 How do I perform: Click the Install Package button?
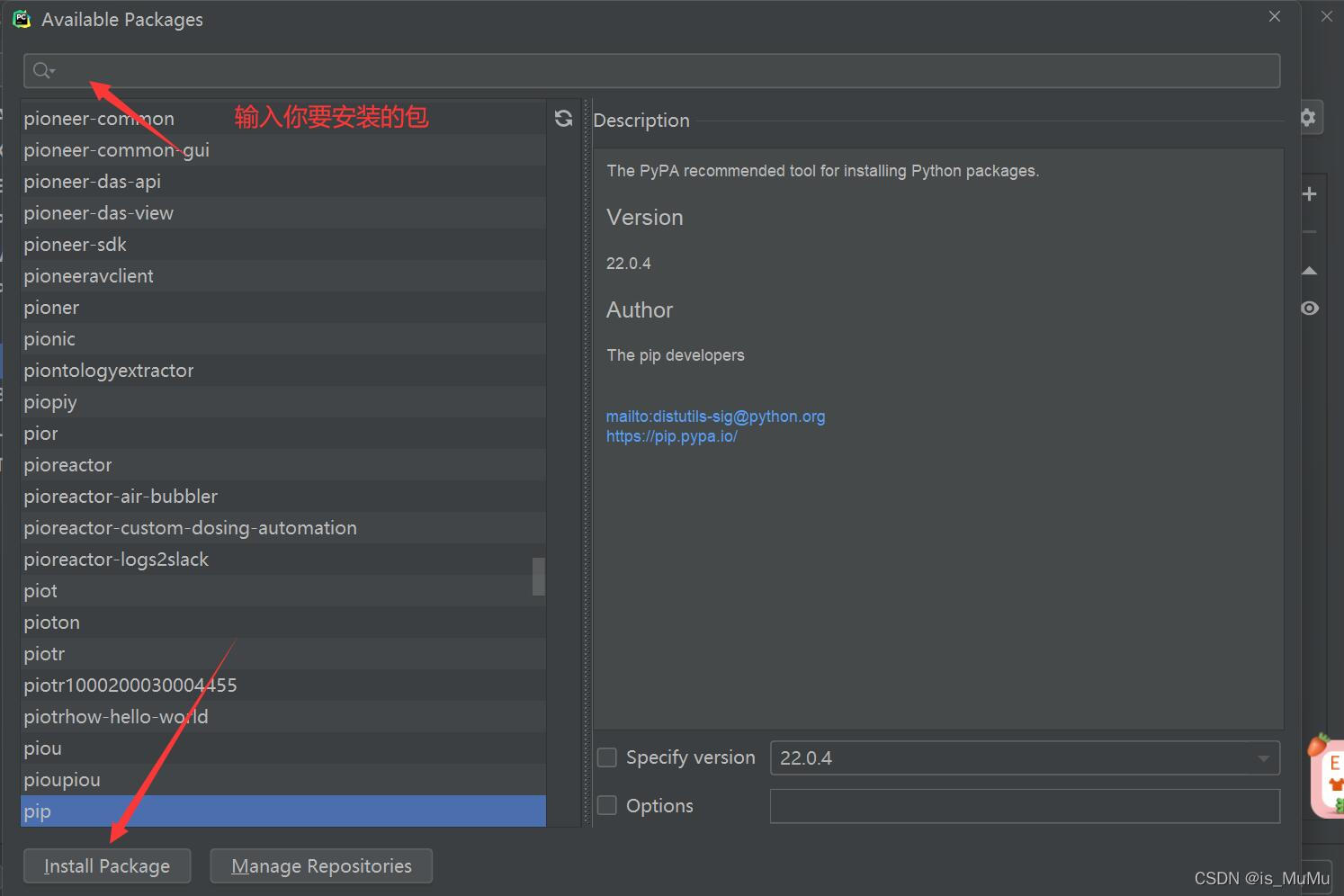tap(107, 866)
